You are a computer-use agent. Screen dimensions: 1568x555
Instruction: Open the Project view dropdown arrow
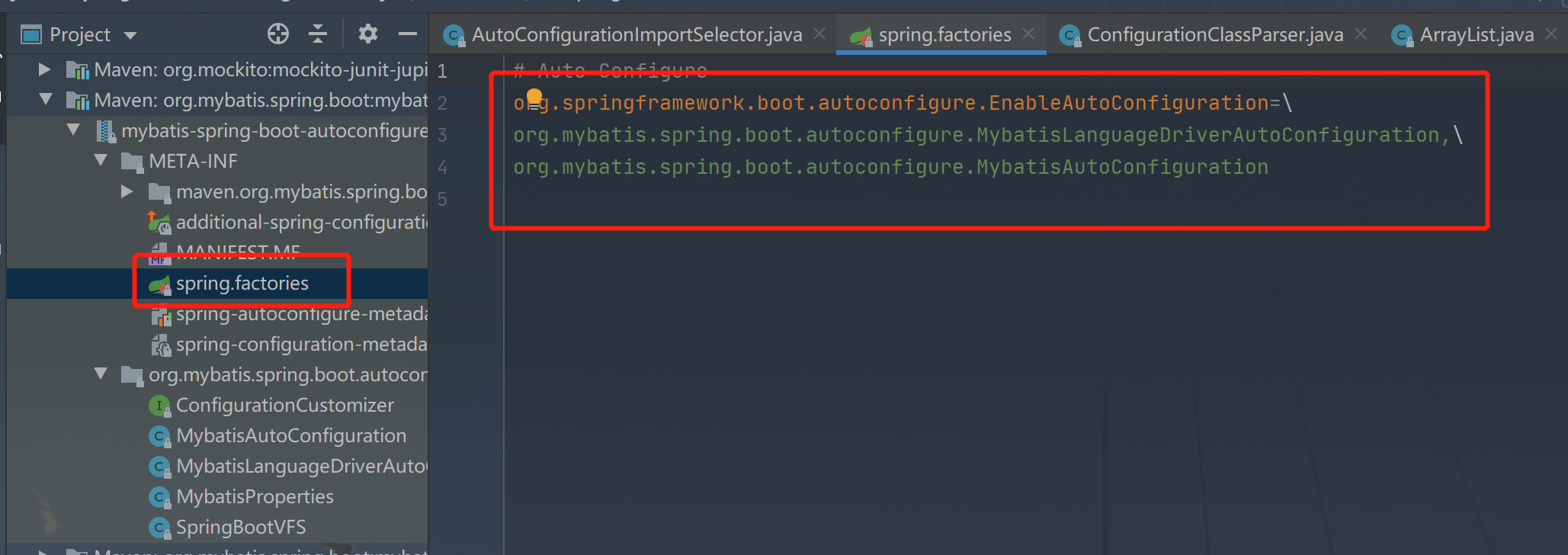[x=130, y=35]
